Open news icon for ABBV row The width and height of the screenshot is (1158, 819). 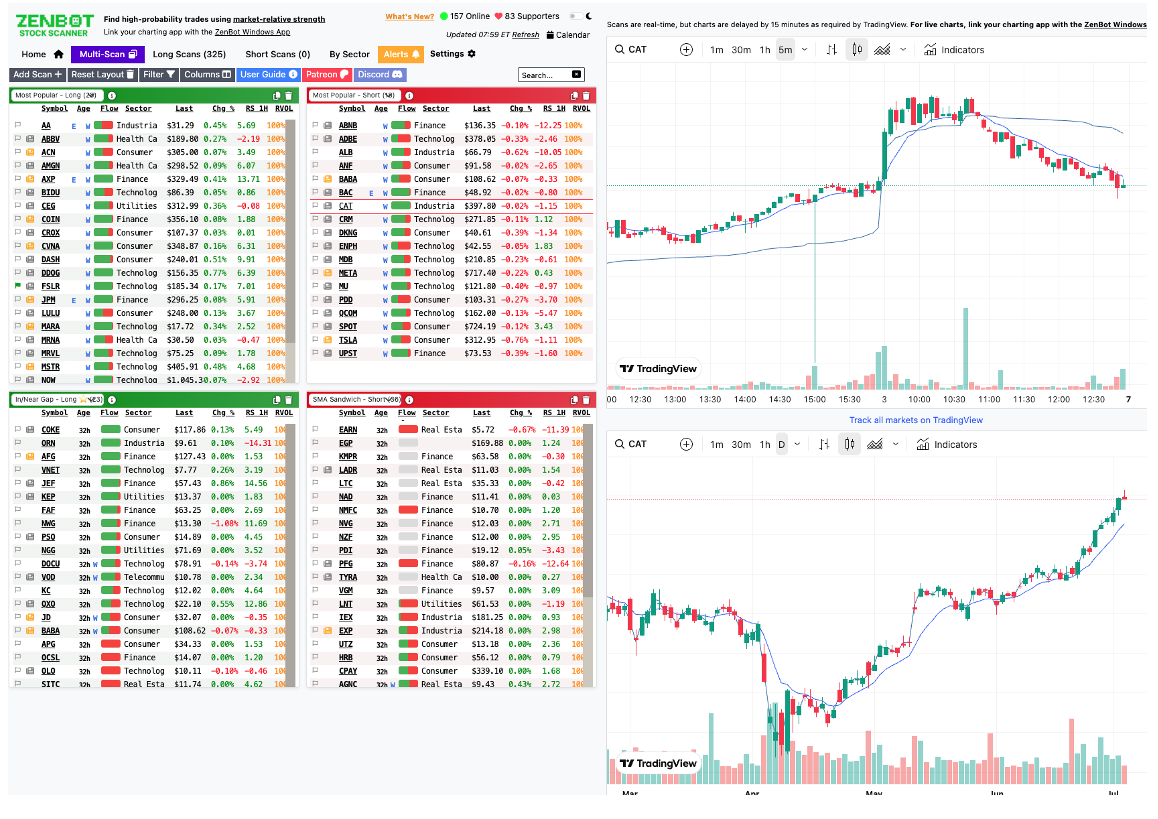click(30, 139)
